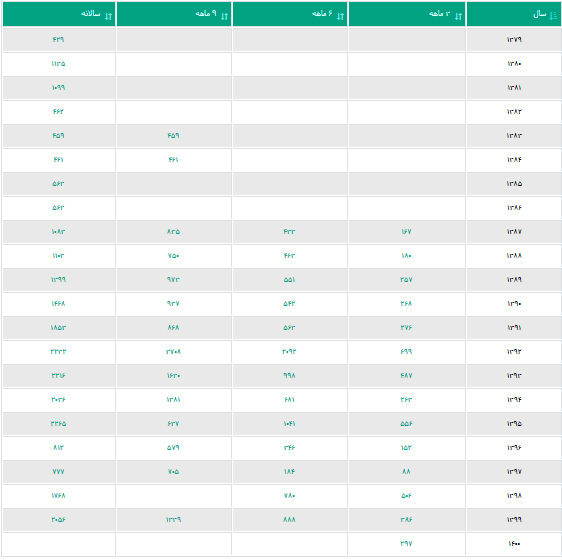Click three-month value ۱۸۰

tap(406, 256)
